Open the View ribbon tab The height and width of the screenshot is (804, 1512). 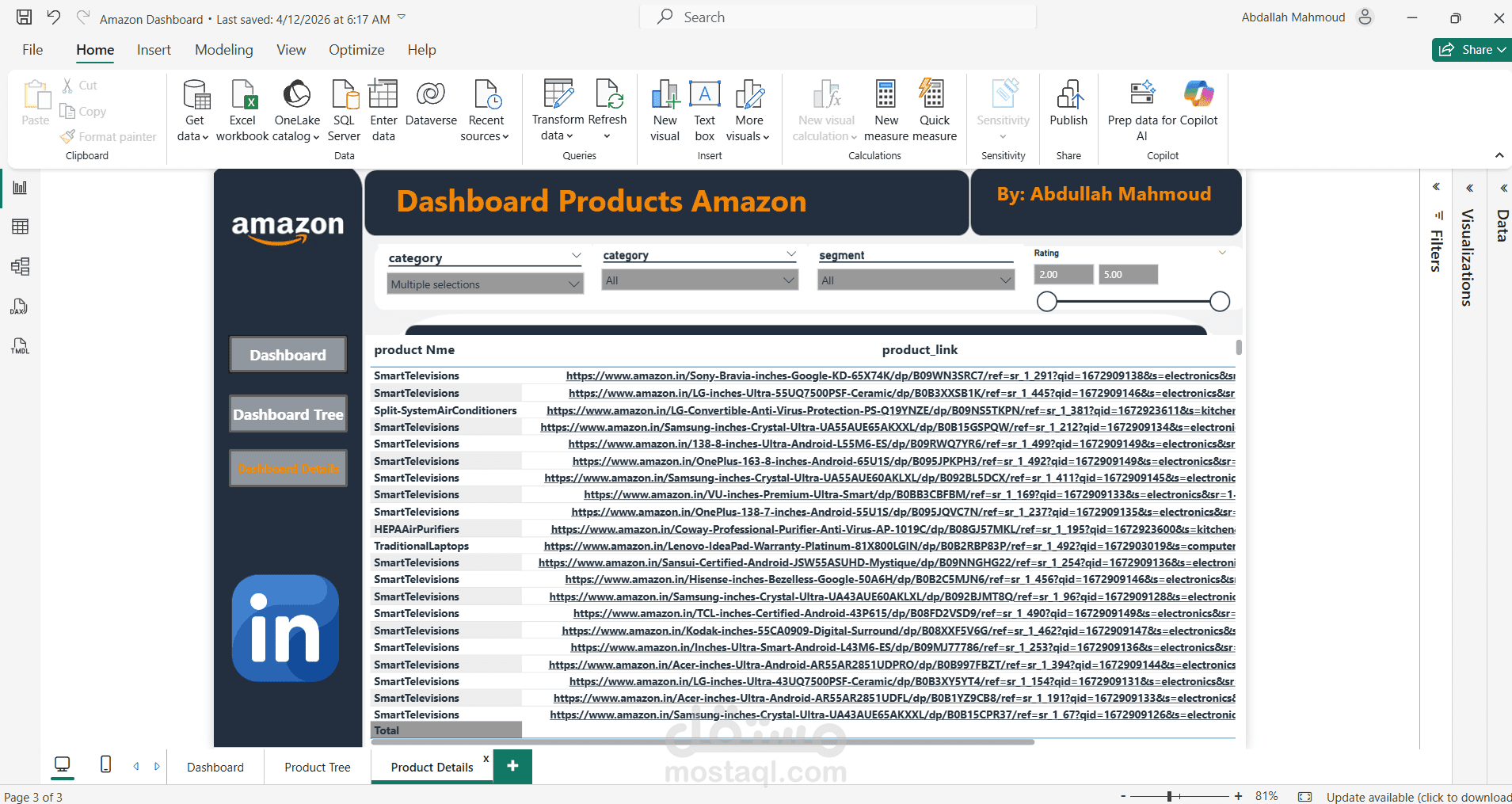click(291, 50)
